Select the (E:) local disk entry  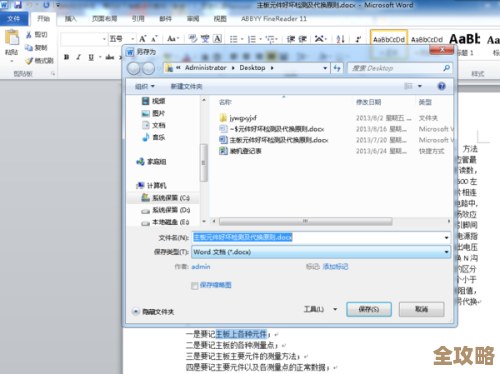tap(165, 222)
